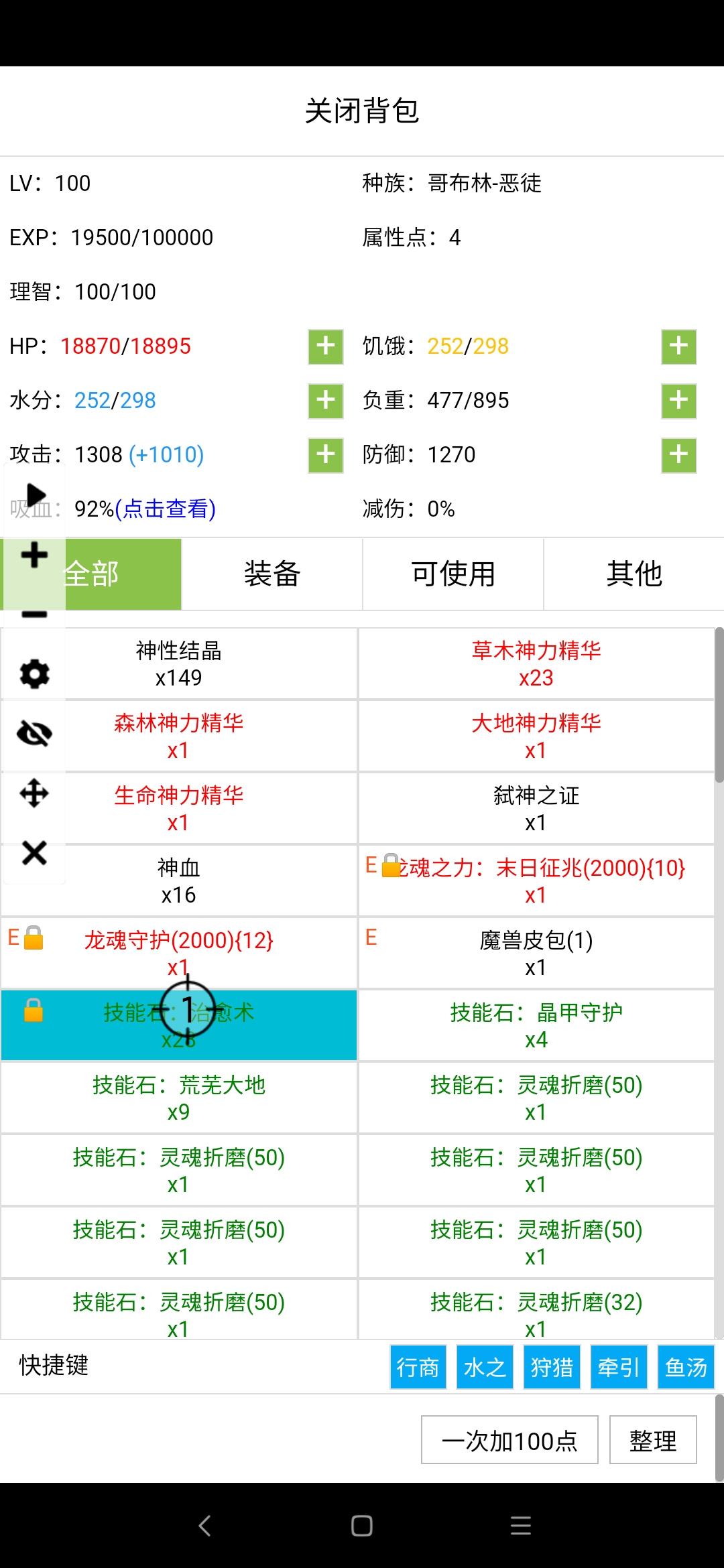Toggle lock icon on 龙魂守护 item

pyautogui.click(x=34, y=937)
